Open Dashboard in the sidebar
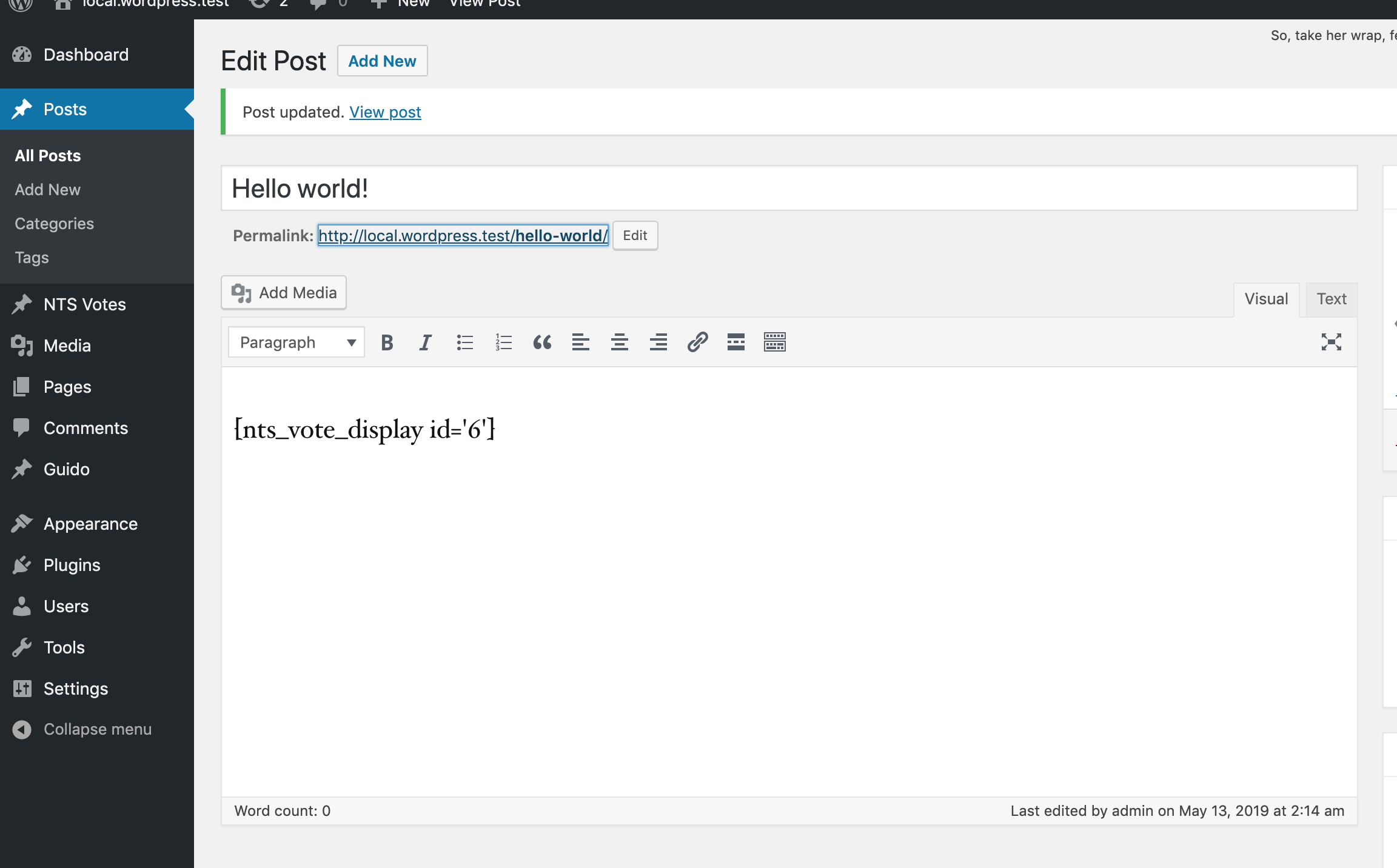1397x868 pixels. tap(97, 55)
